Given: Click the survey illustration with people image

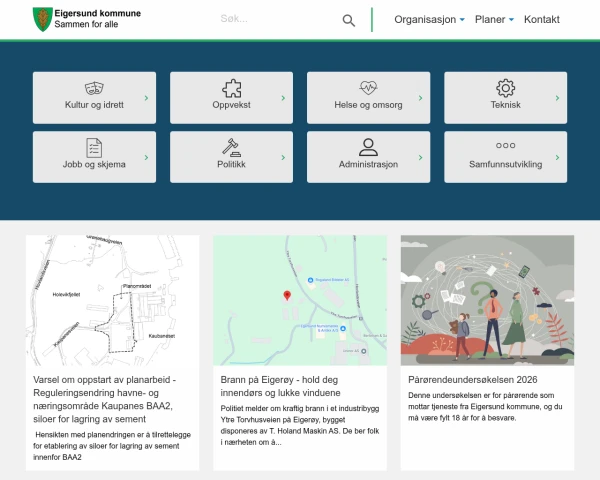Looking at the screenshot, I should [487, 300].
